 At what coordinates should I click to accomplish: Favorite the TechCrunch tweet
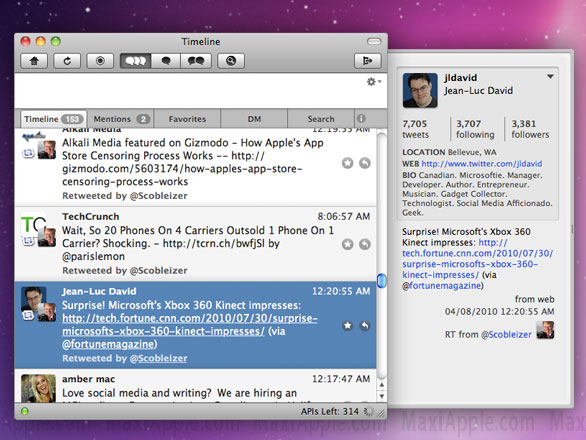tap(348, 244)
